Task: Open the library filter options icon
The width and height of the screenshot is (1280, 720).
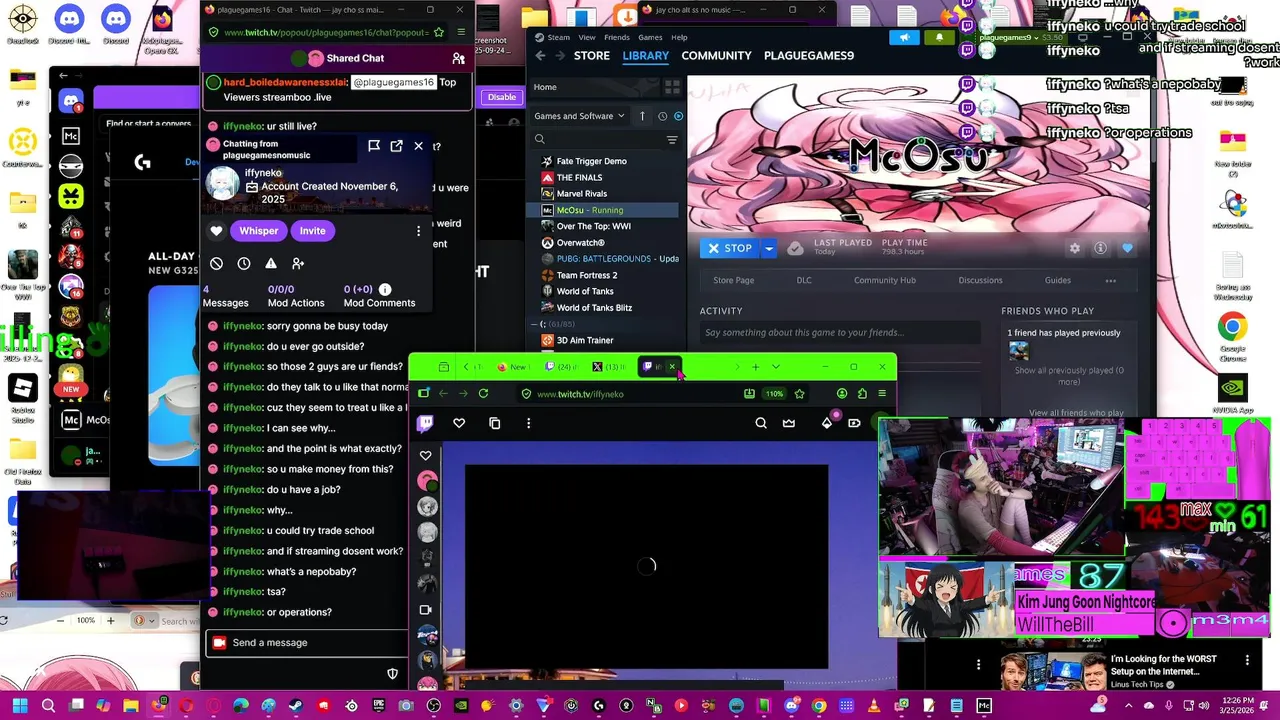Action: click(672, 140)
